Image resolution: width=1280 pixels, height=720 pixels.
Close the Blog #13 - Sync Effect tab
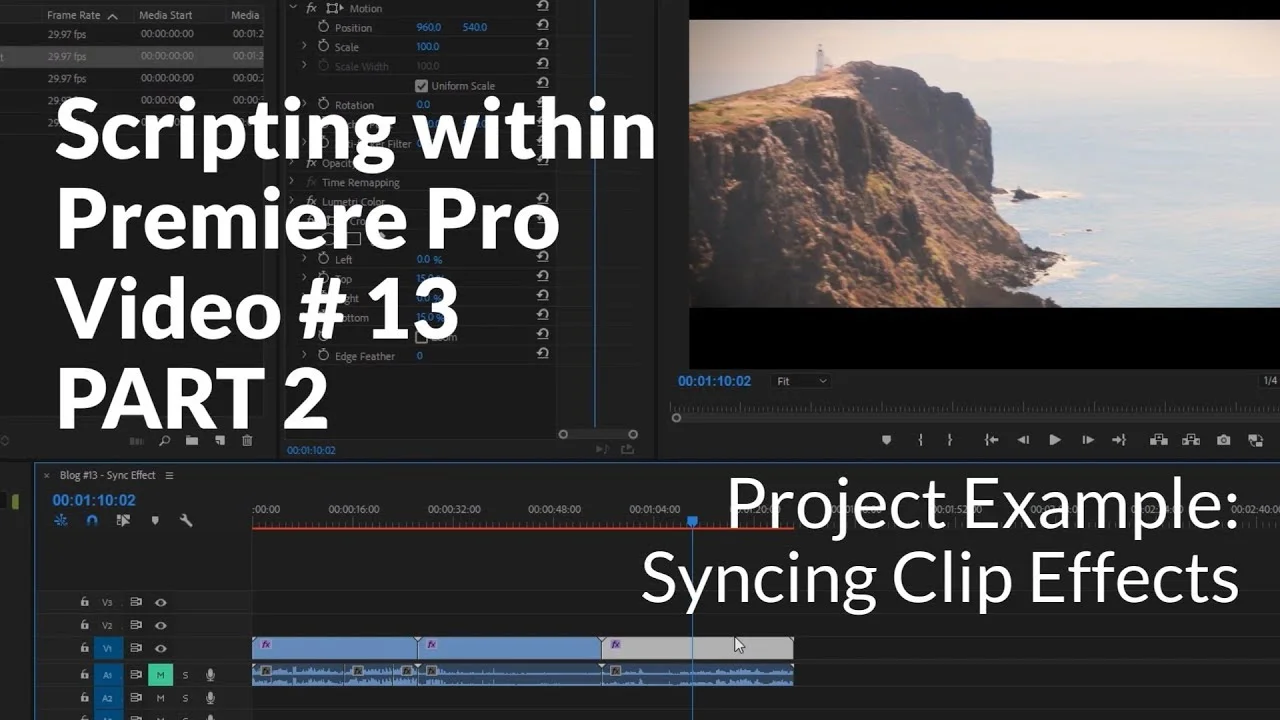click(x=46, y=476)
